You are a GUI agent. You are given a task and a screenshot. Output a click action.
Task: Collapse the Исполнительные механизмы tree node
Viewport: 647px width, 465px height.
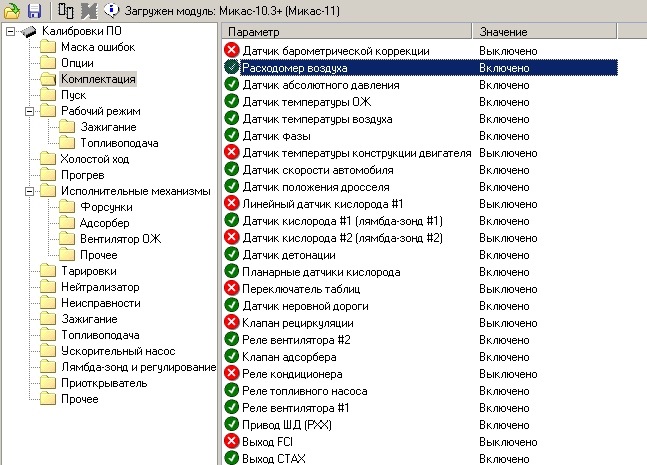(x=29, y=191)
